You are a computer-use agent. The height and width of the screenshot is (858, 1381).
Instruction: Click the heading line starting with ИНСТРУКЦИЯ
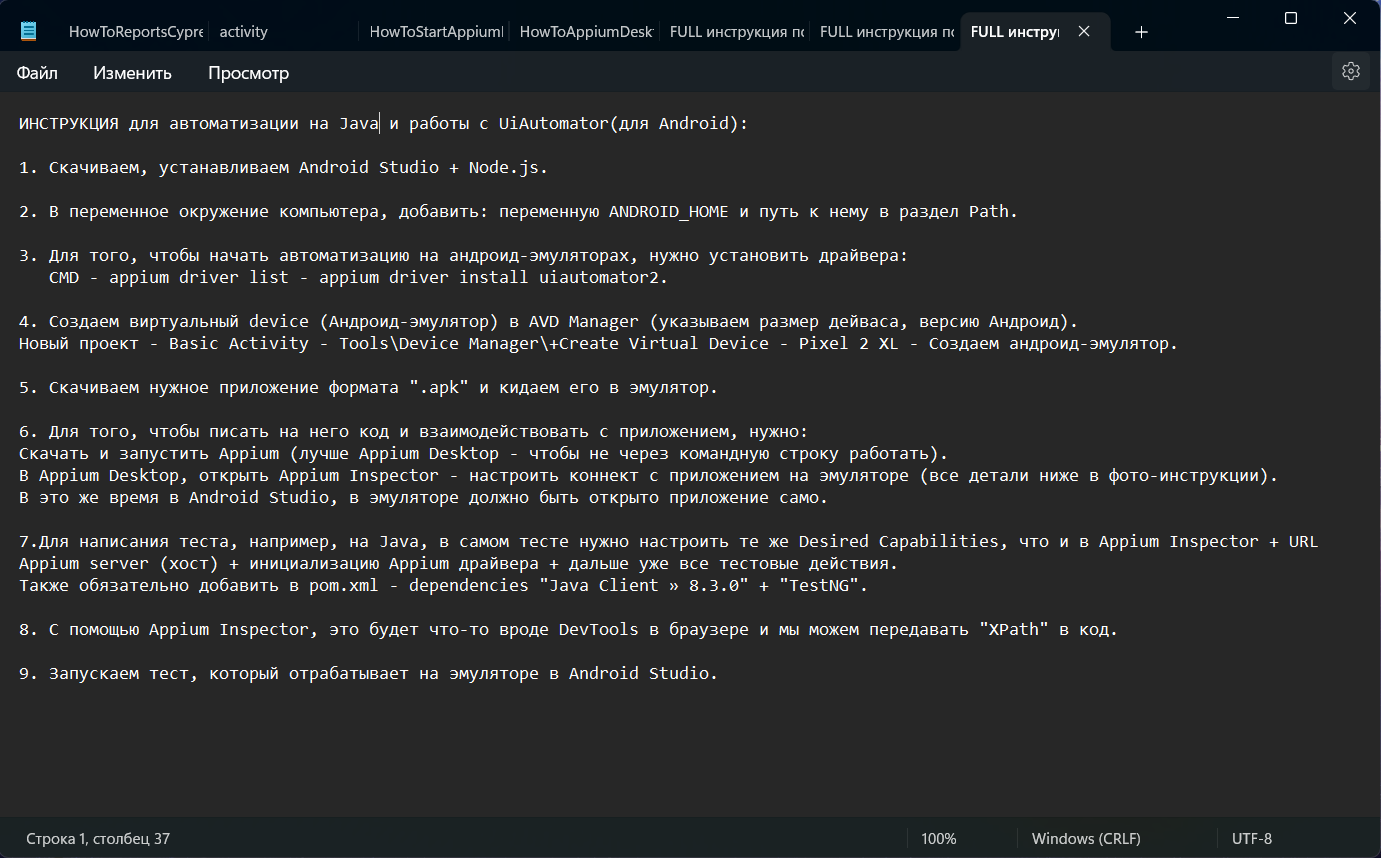(384, 124)
